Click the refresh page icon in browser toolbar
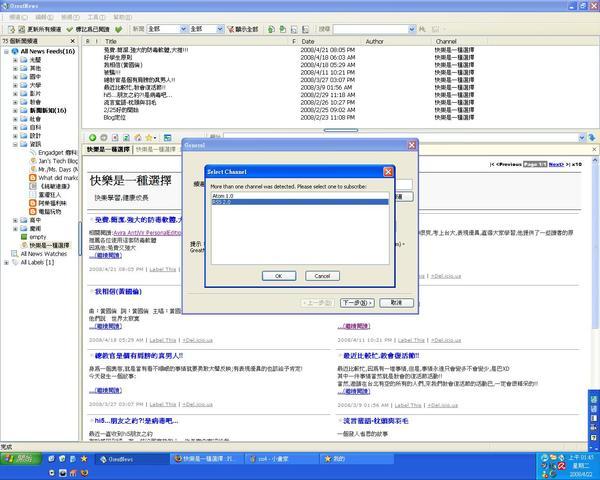Screen dimensions: 600x480 pyautogui.click(x=126, y=138)
